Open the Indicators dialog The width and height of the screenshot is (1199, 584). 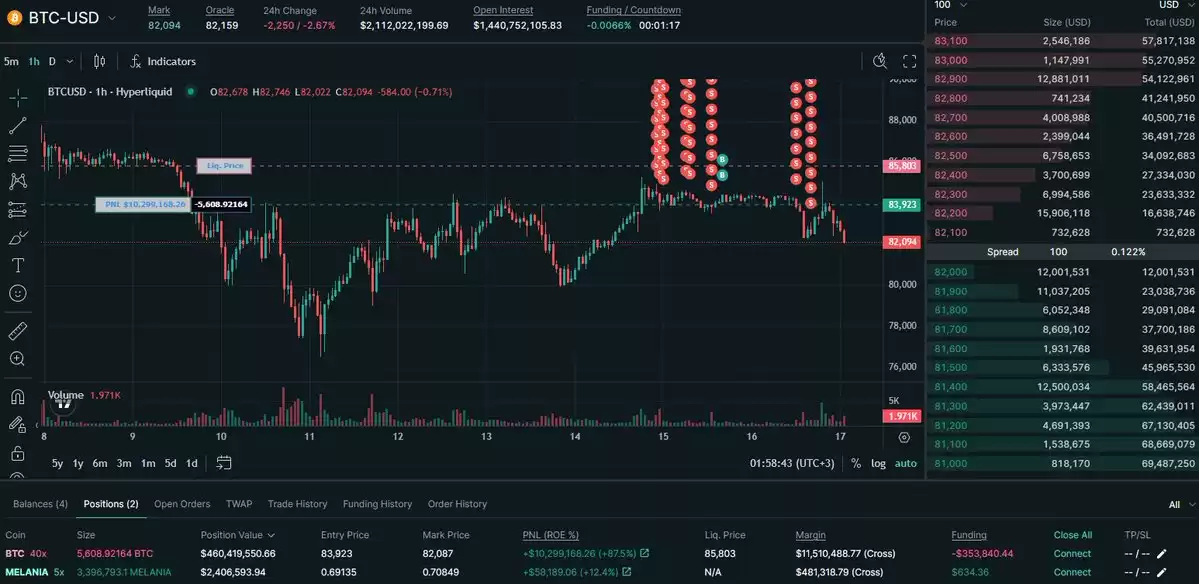point(162,61)
